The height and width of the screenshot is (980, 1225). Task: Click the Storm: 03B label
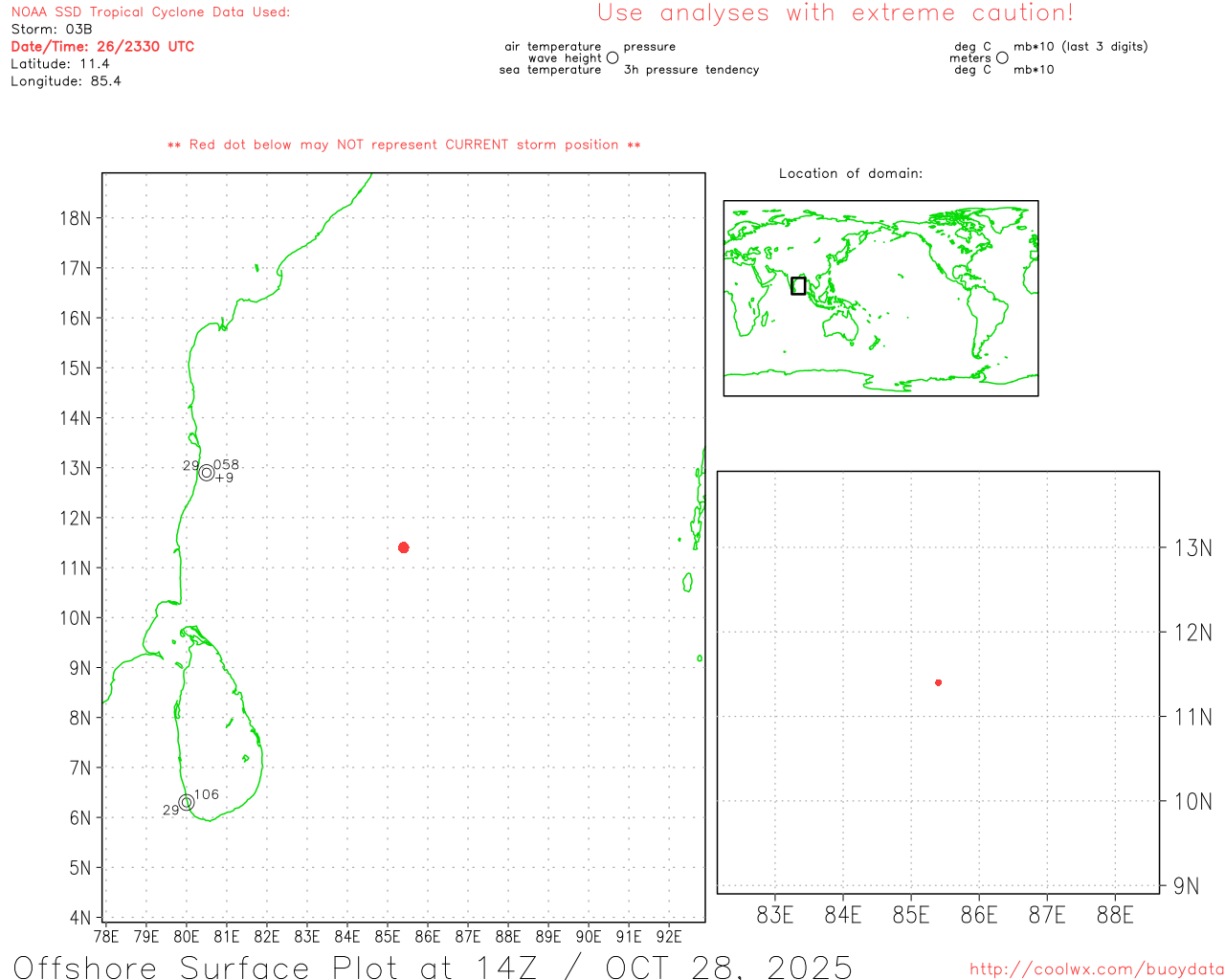[x=52, y=30]
